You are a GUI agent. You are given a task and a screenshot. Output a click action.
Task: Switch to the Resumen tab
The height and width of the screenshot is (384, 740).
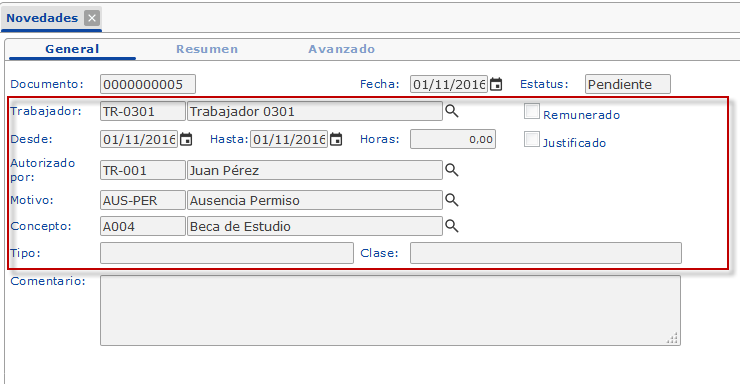pos(207,49)
